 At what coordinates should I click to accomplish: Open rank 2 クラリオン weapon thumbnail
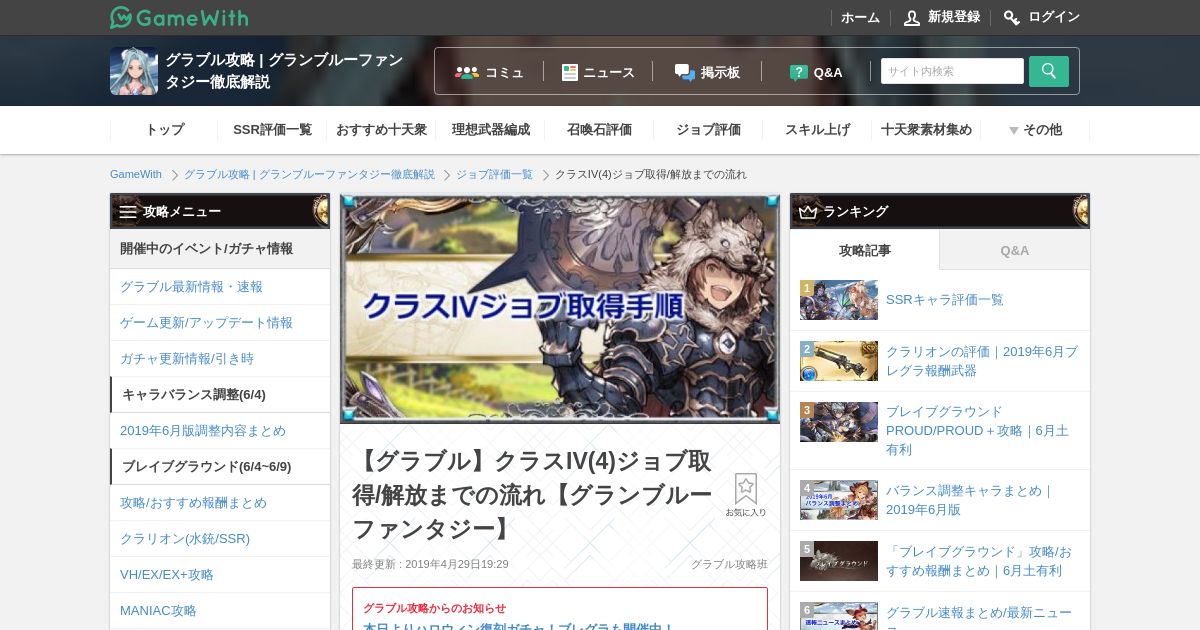pos(839,361)
